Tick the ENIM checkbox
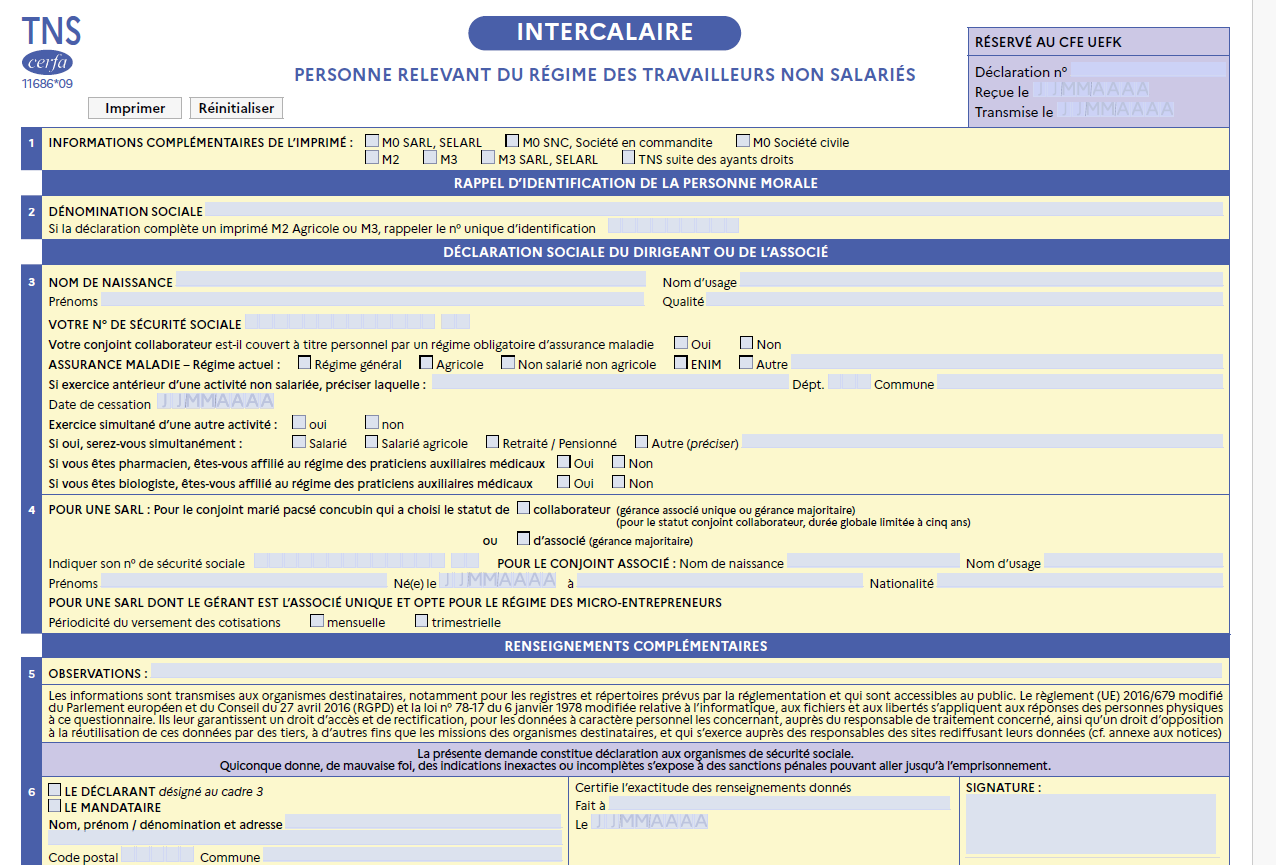 (681, 363)
